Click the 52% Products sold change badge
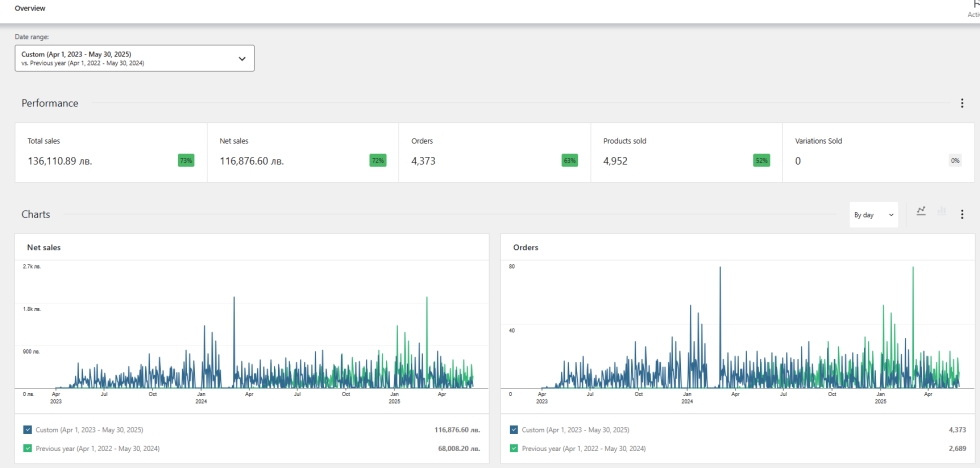Image resolution: width=980 pixels, height=468 pixels. click(762, 160)
